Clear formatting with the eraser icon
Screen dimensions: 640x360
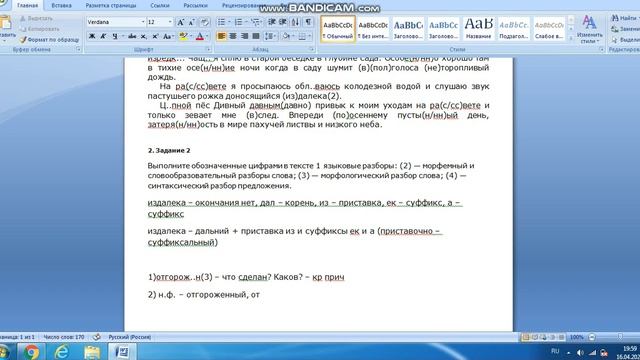coord(204,22)
